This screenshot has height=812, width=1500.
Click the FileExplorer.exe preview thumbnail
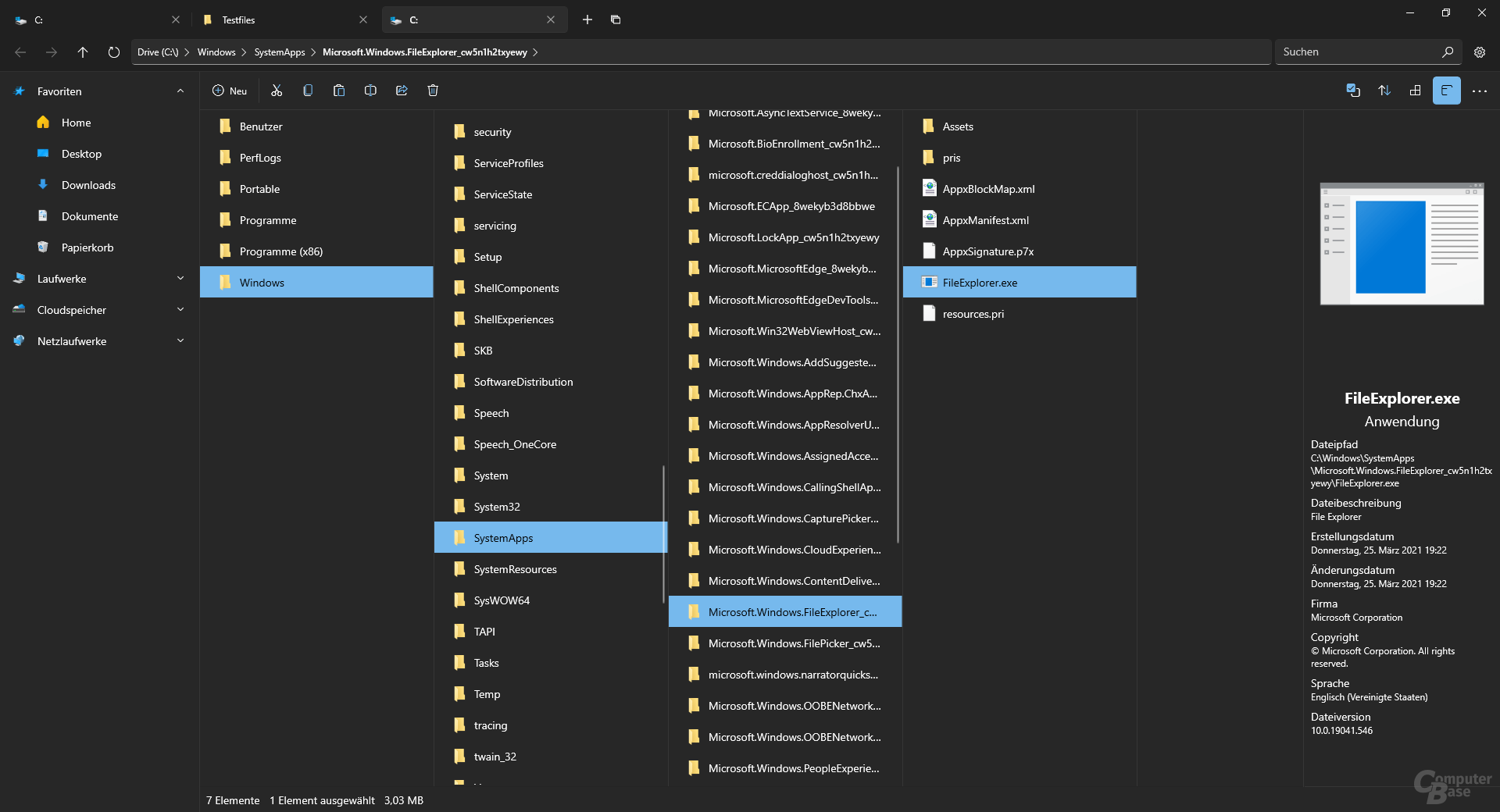(x=1402, y=244)
